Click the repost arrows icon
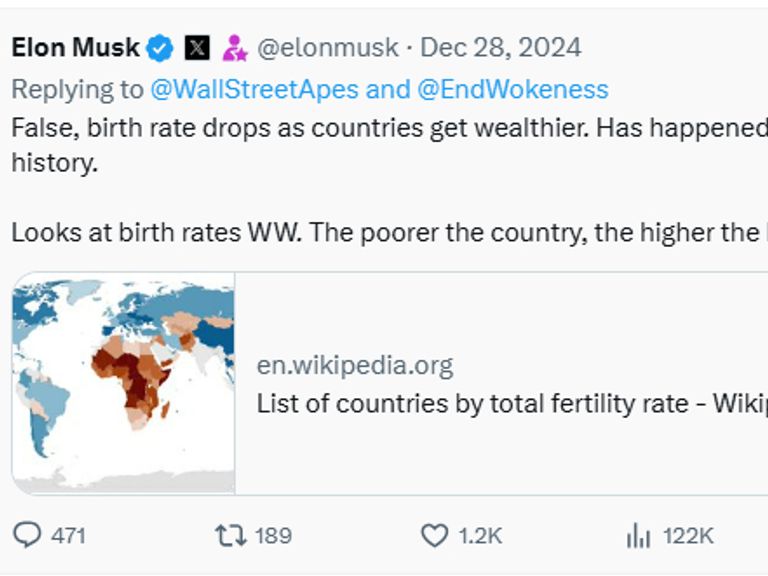Screen dimensions: 768x576 click(230, 536)
